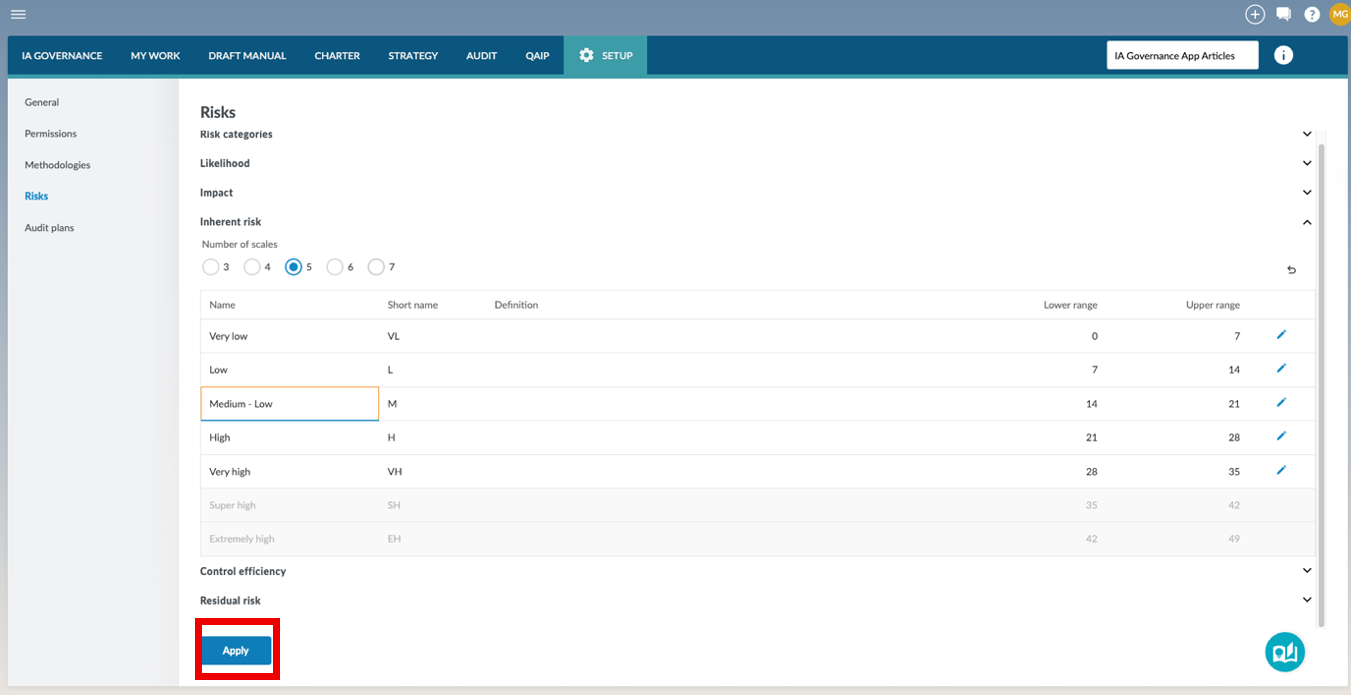Edit the Very low row with pencil
Screen dimensions: 1351x696
click(1282, 335)
